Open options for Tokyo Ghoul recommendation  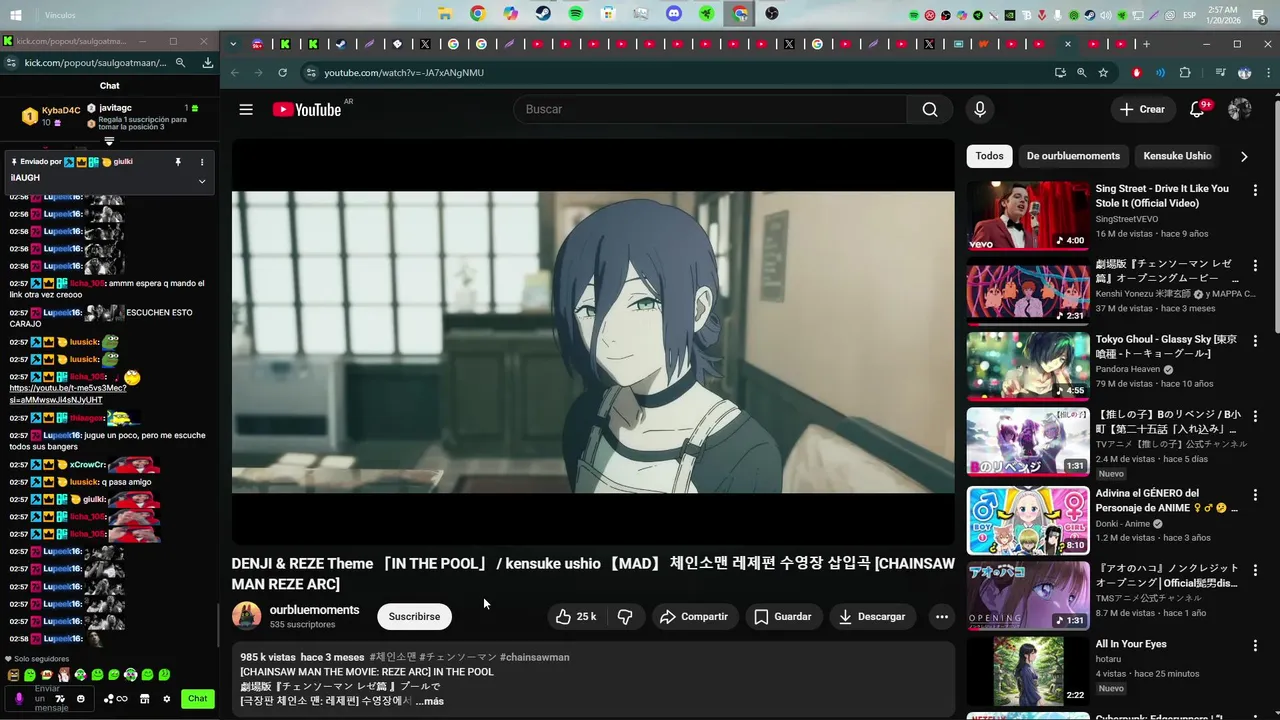[1256, 341]
